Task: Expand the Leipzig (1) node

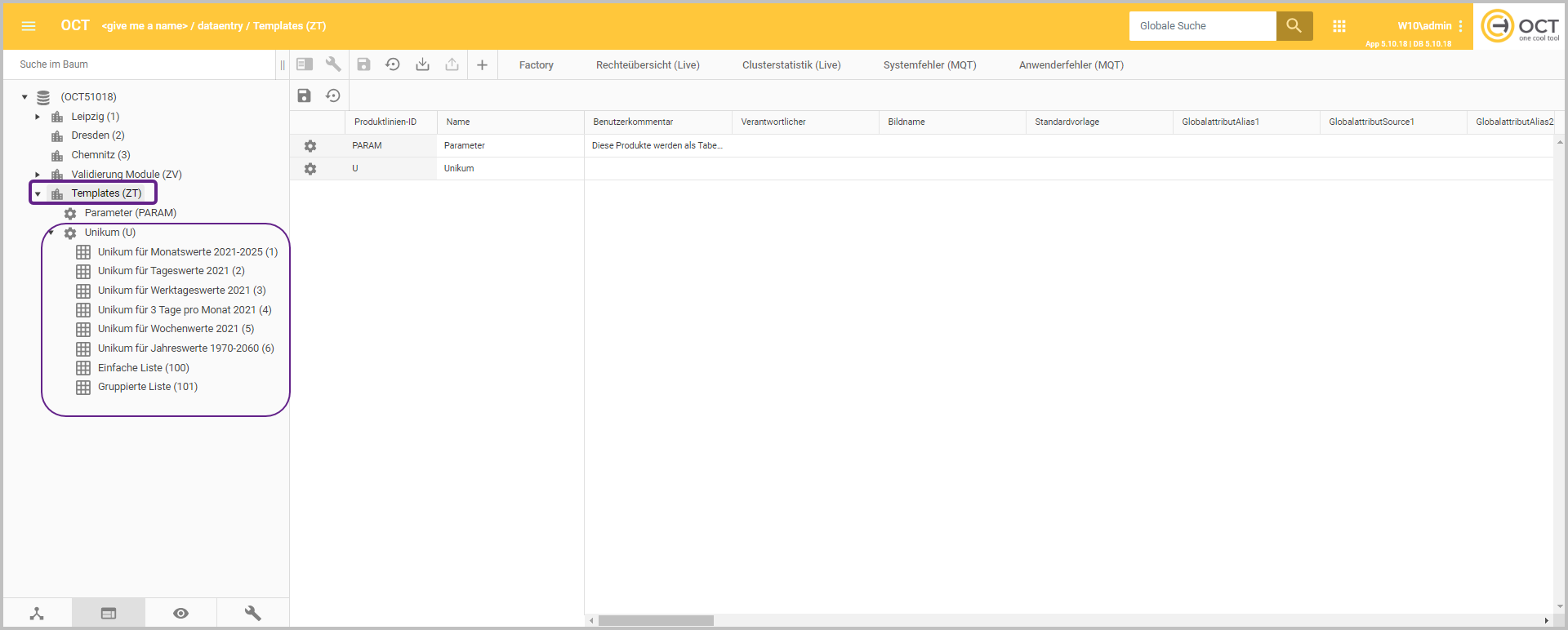Action: [x=38, y=117]
